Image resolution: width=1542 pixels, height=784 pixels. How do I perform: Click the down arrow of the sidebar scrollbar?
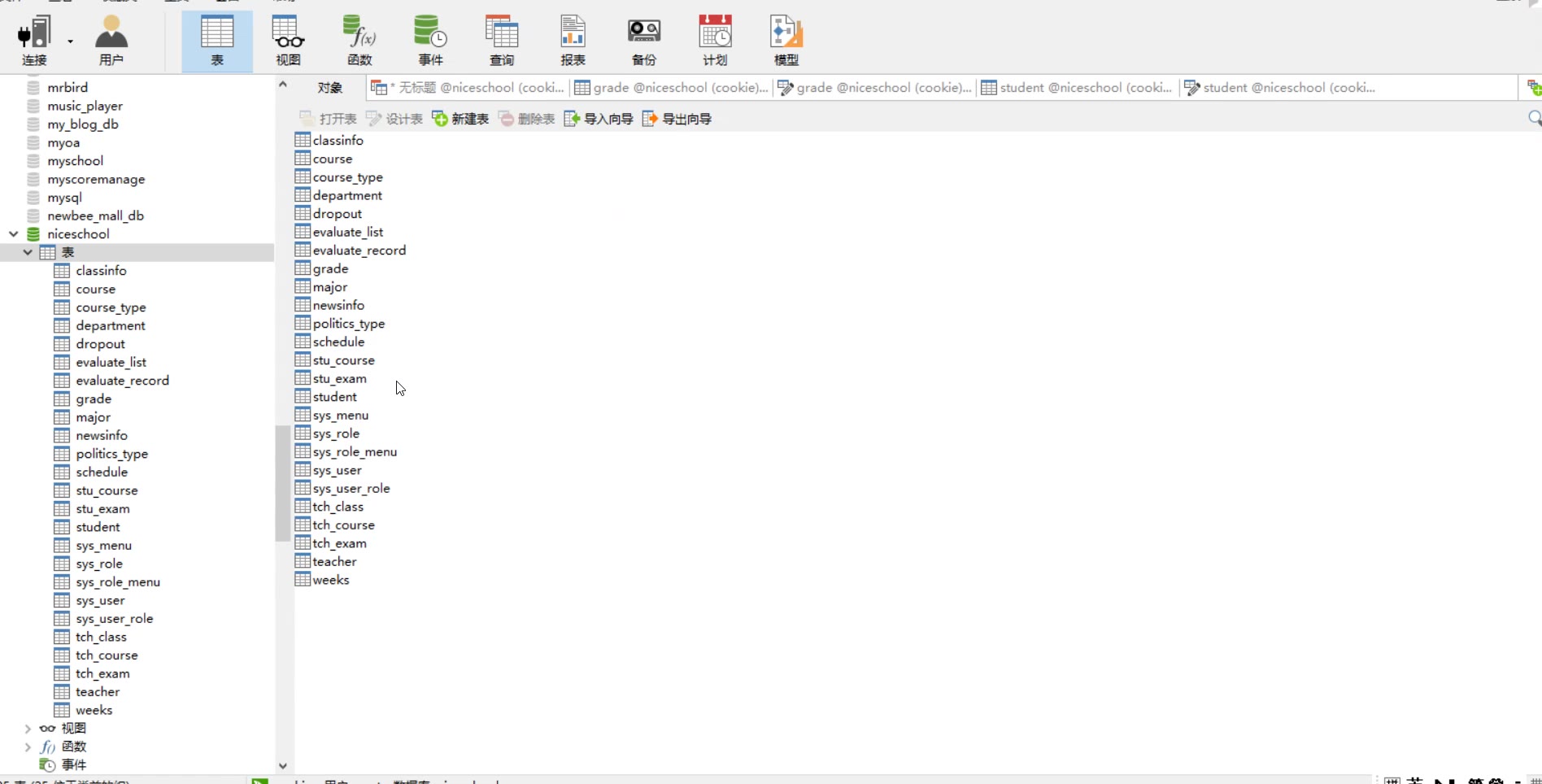tap(283, 765)
